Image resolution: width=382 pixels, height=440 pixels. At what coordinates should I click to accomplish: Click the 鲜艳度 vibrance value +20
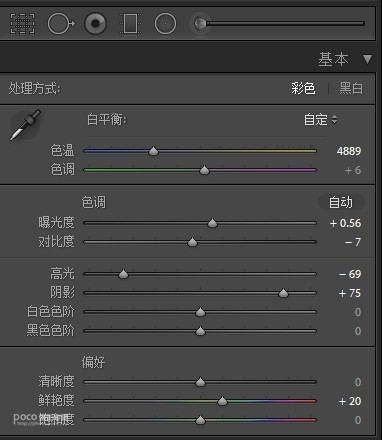point(350,401)
